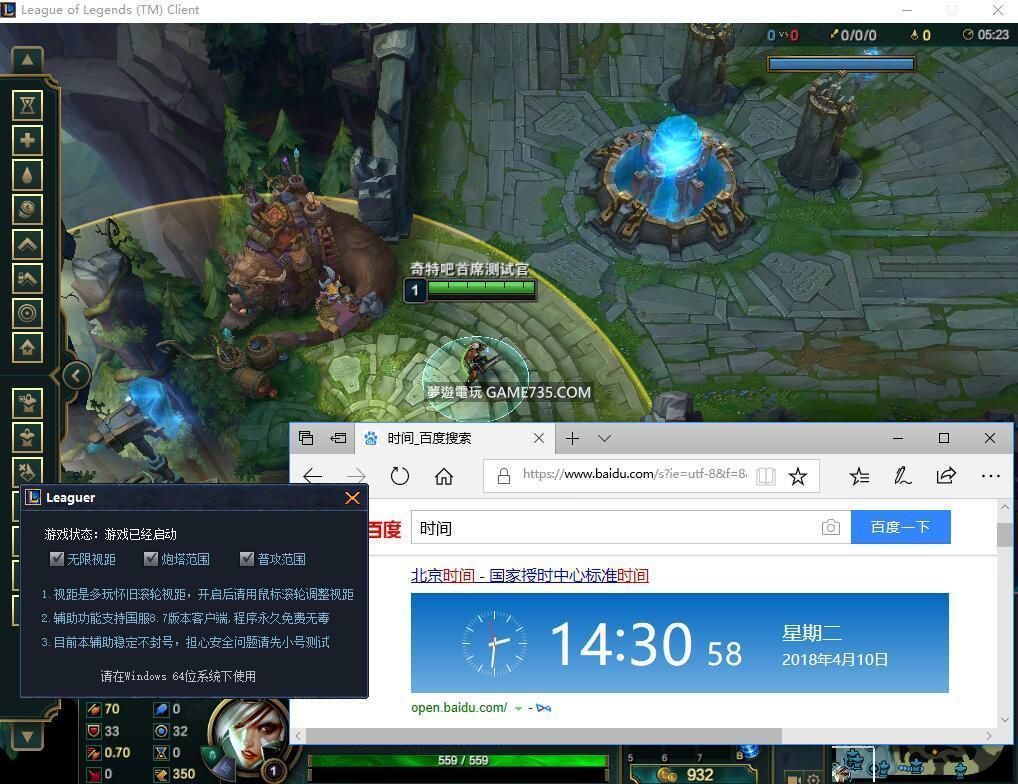The width and height of the screenshot is (1018, 784).
Task: Click the gold coins amount 932
Action: [x=700, y=775]
